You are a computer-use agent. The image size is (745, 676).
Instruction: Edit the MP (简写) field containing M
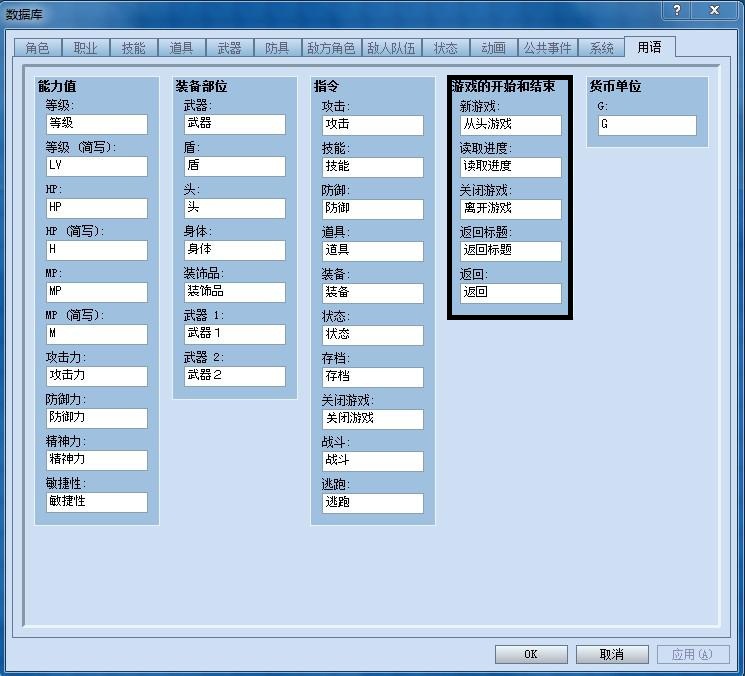point(97,334)
